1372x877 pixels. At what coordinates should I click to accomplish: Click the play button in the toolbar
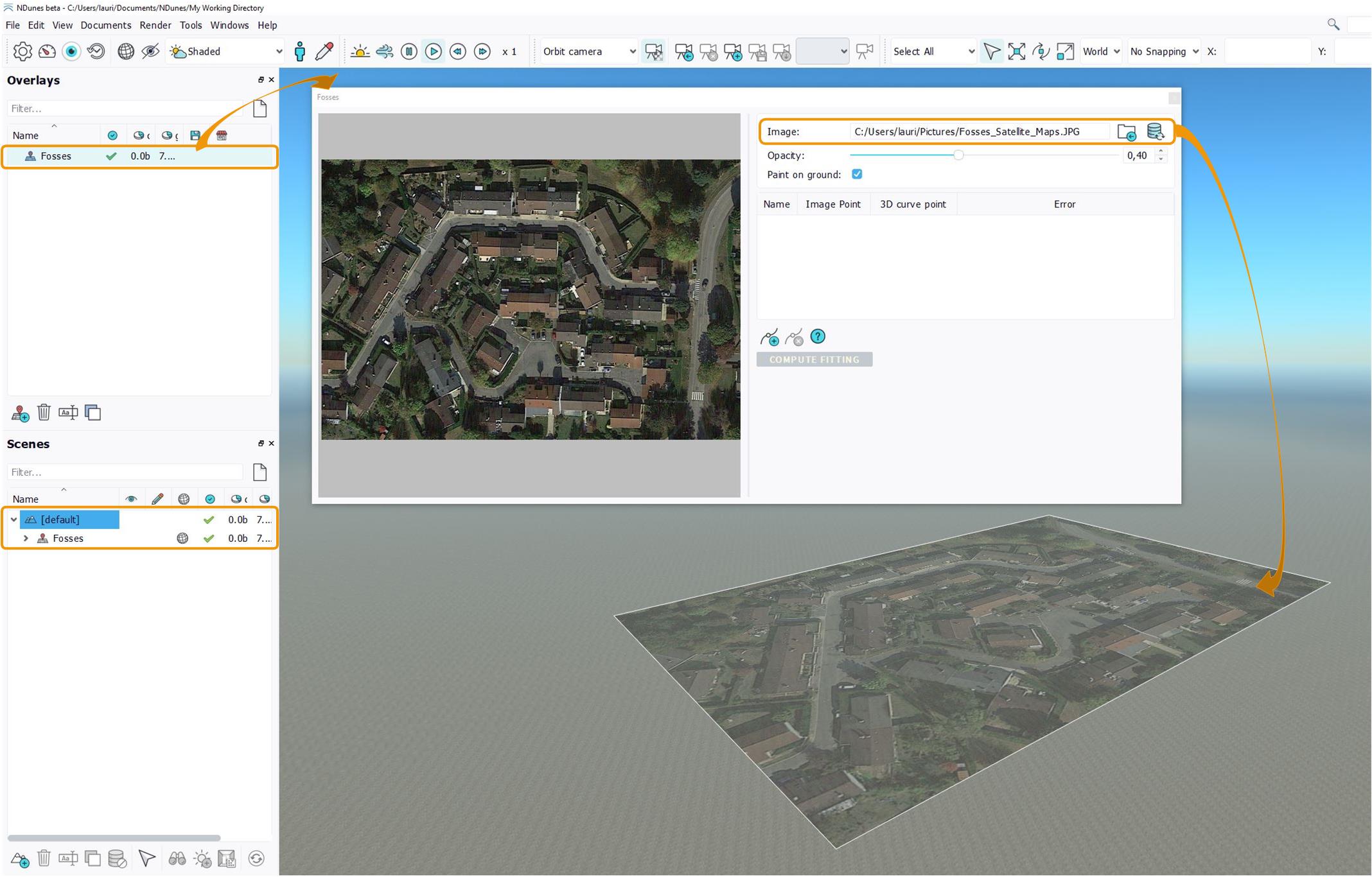point(434,51)
